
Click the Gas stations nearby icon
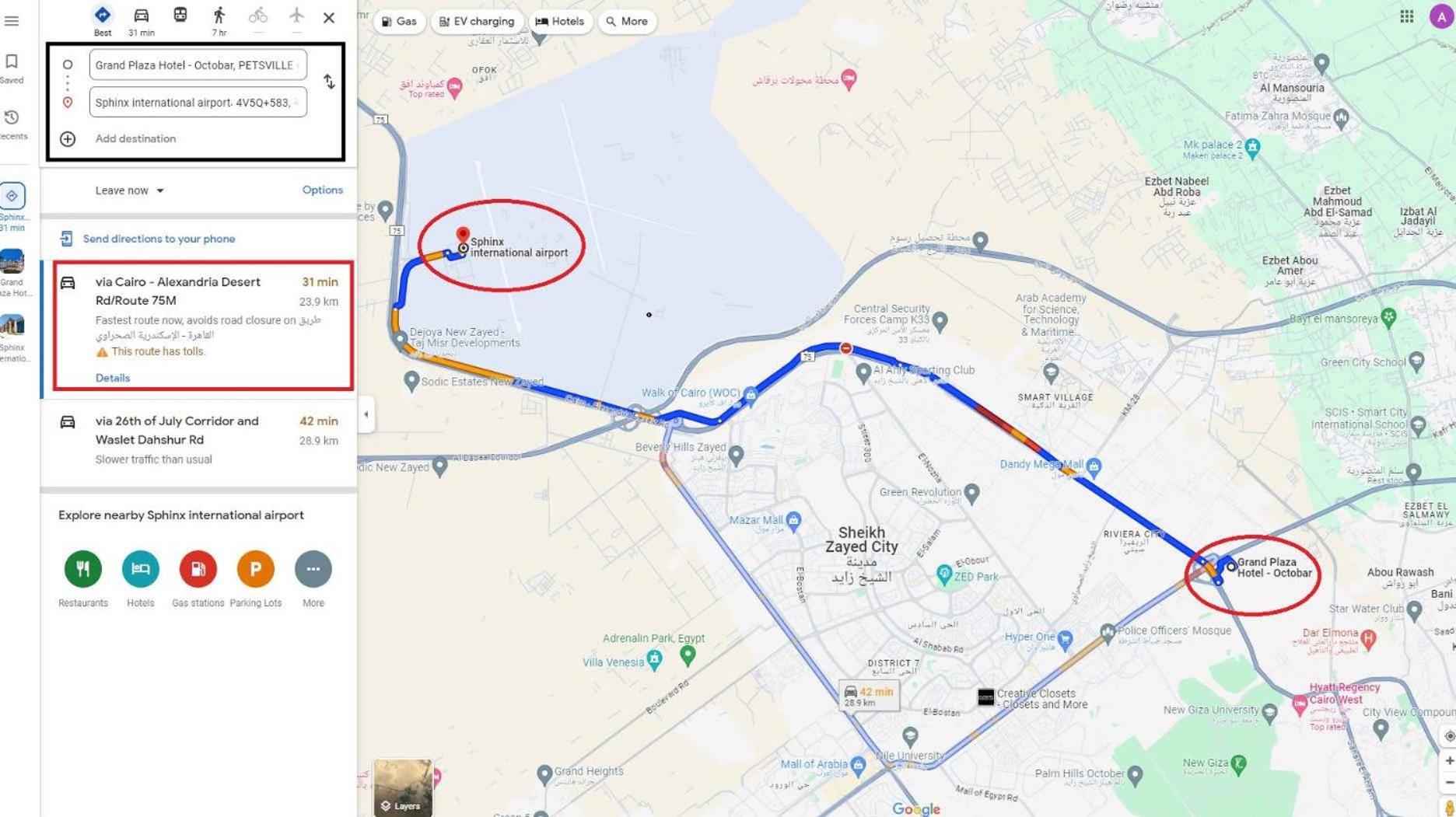point(198,569)
